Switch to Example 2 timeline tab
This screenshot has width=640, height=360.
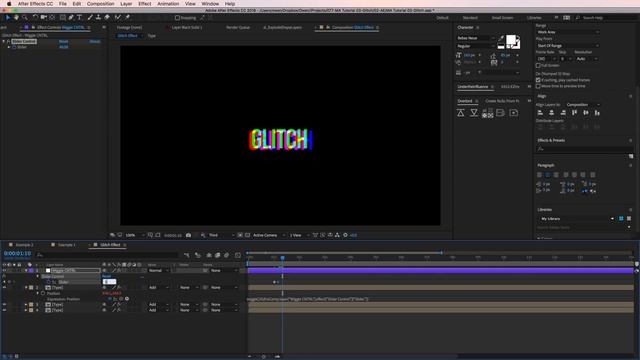point(24,245)
